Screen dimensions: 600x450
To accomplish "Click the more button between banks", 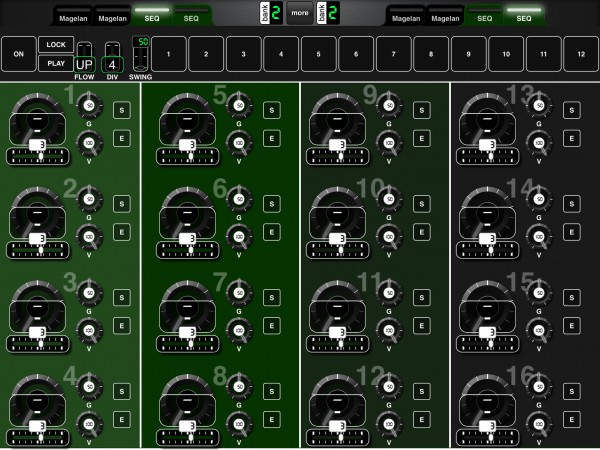I will coord(300,13).
